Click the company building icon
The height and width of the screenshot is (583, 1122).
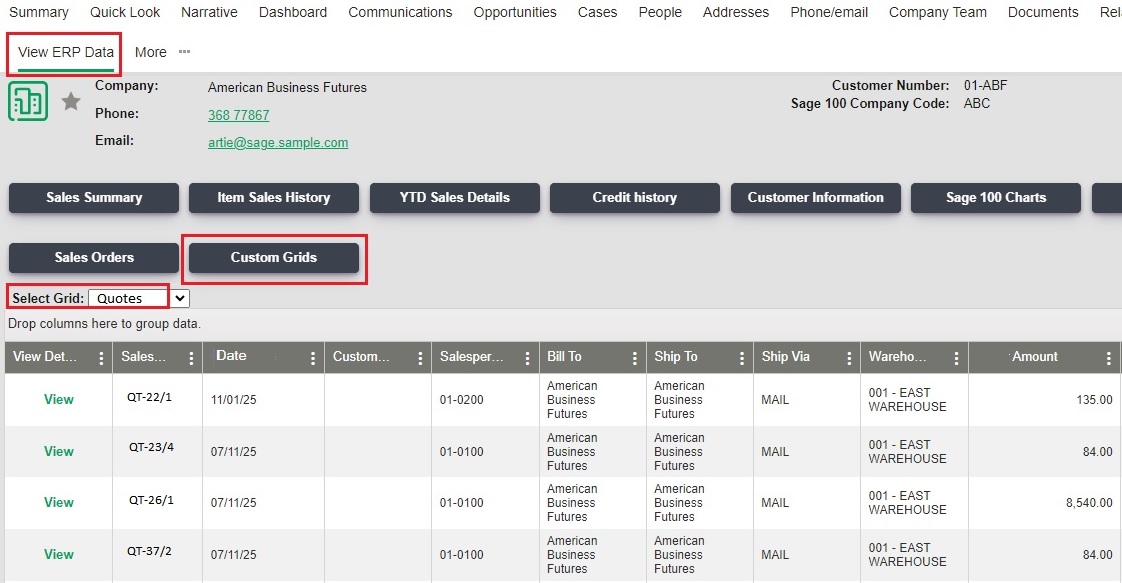pyautogui.click(x=28, y=101)
